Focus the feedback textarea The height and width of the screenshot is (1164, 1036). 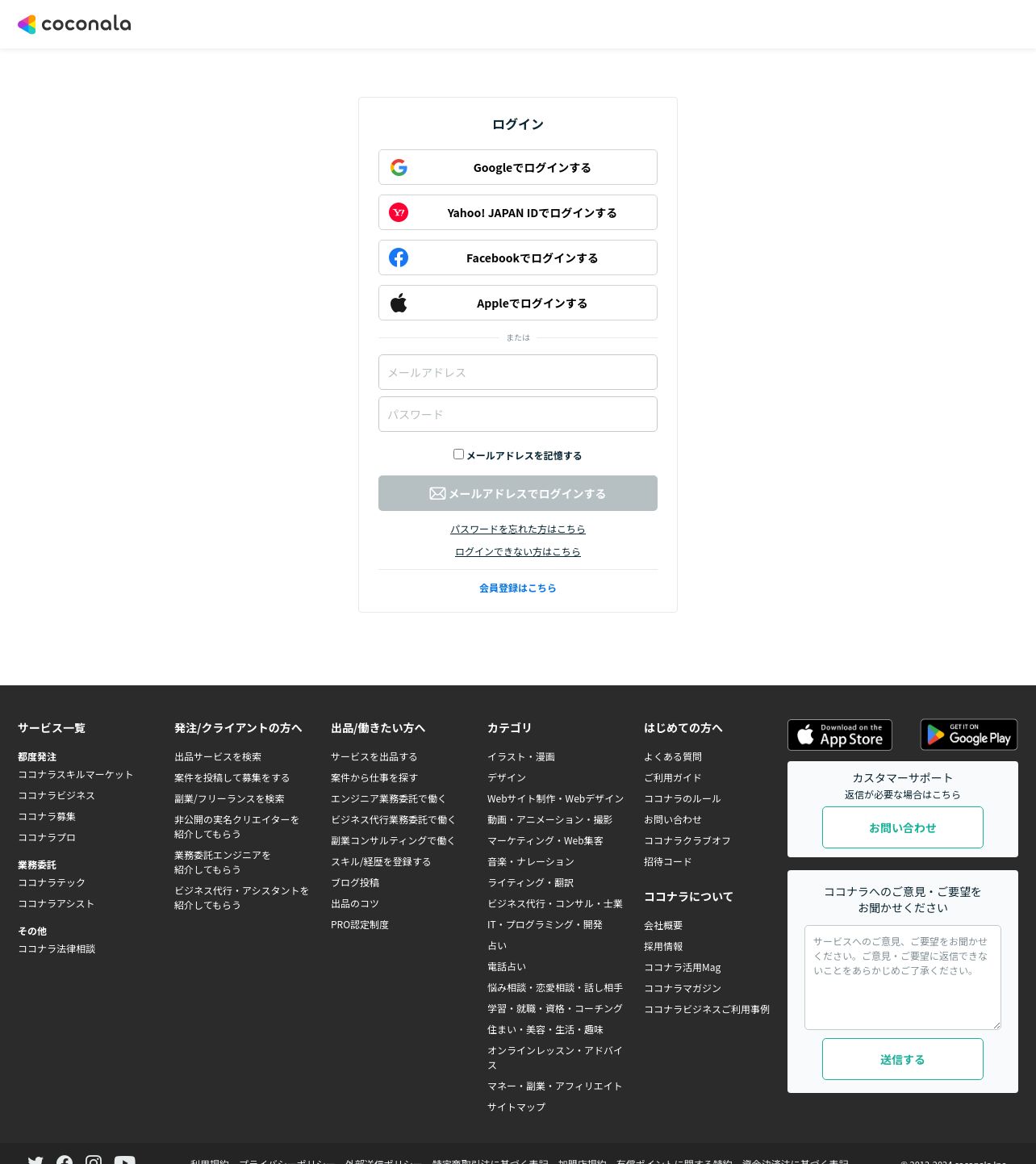903,978
